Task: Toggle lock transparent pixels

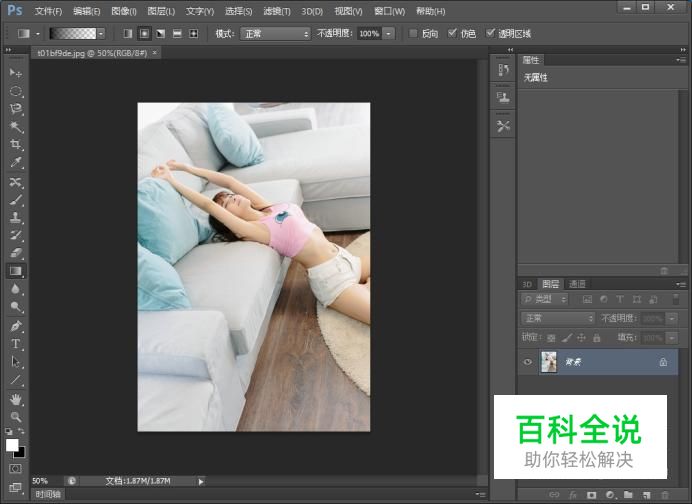Action: [x=551, y=338]
